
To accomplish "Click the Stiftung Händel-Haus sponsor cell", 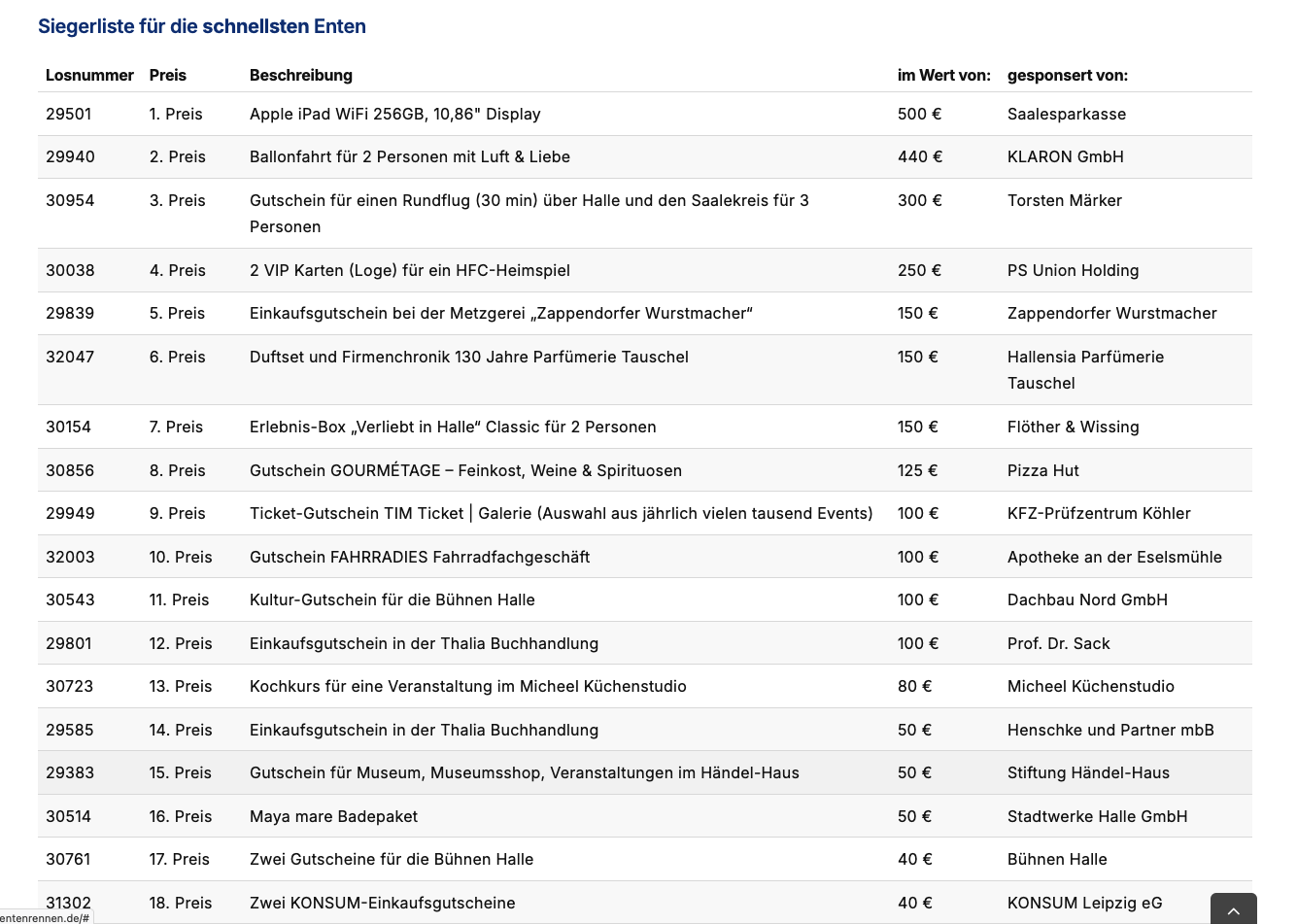I will [x=1088, y=772].
